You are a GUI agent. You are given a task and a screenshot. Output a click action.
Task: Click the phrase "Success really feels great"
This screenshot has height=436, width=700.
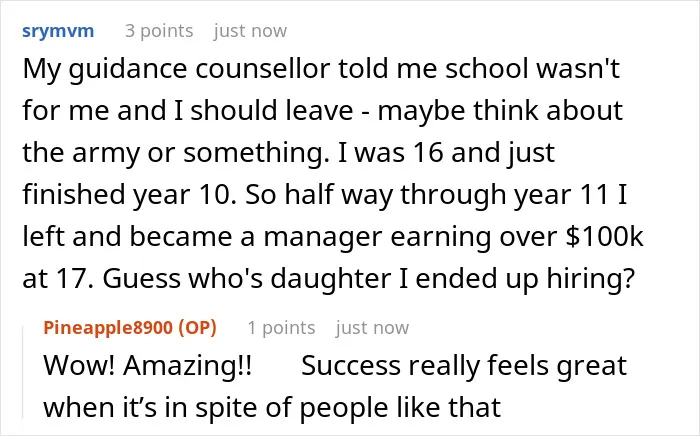point(464,366)
